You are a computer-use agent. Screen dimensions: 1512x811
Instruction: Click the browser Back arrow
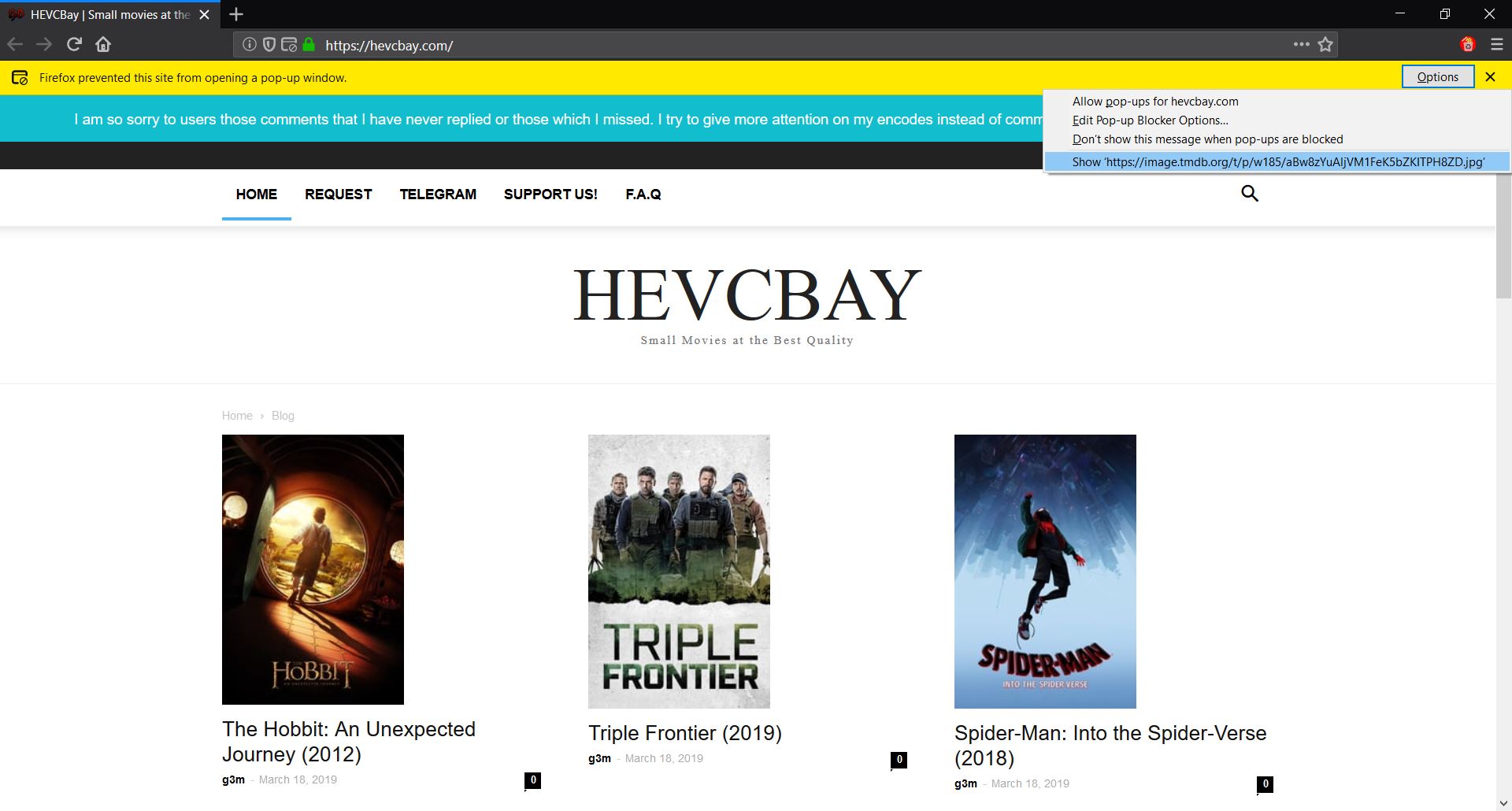(x=15, y=45)
